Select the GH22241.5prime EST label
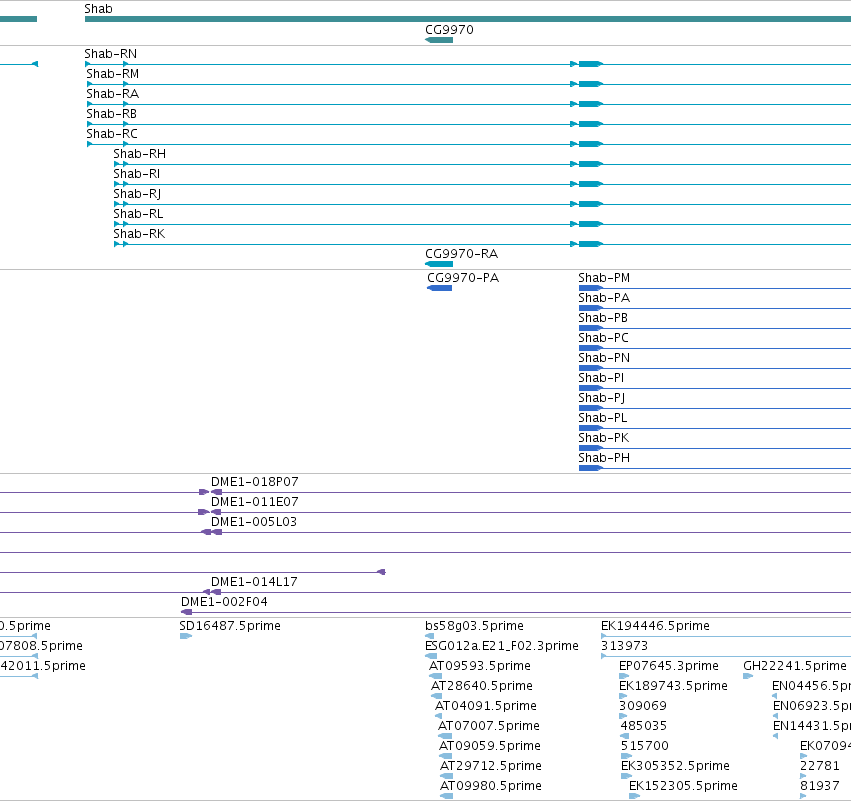The image size is (851, 801). tap(795, 666)
